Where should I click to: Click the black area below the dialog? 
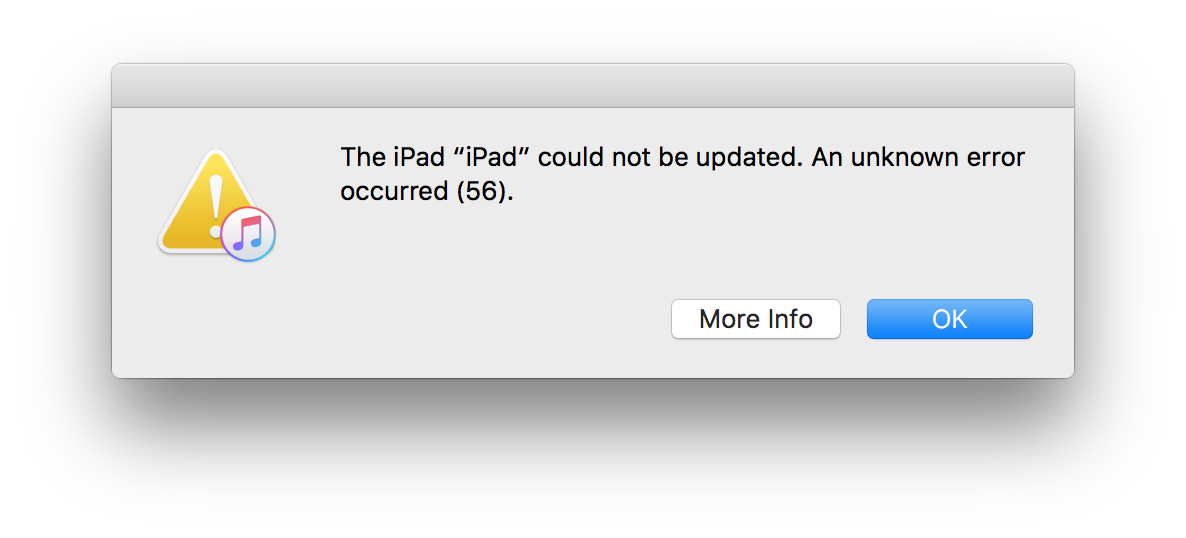pyautogui.click(x=592, y=460)
